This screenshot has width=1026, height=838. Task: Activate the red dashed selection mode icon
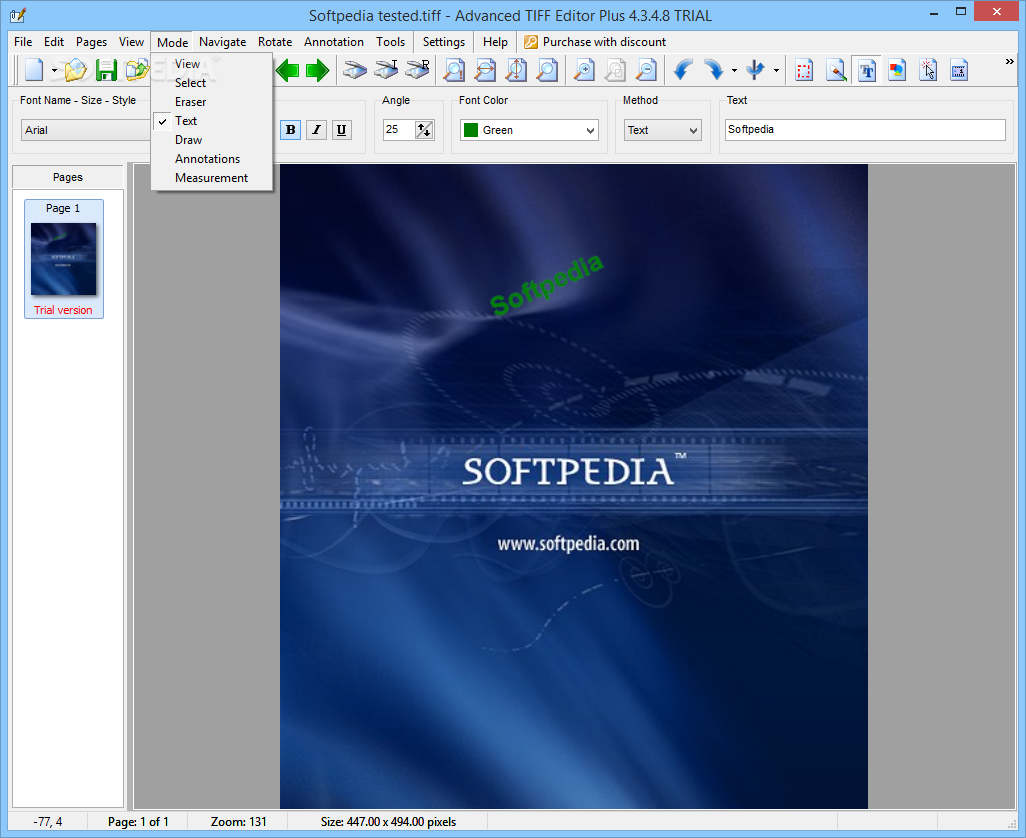point(804,70)
